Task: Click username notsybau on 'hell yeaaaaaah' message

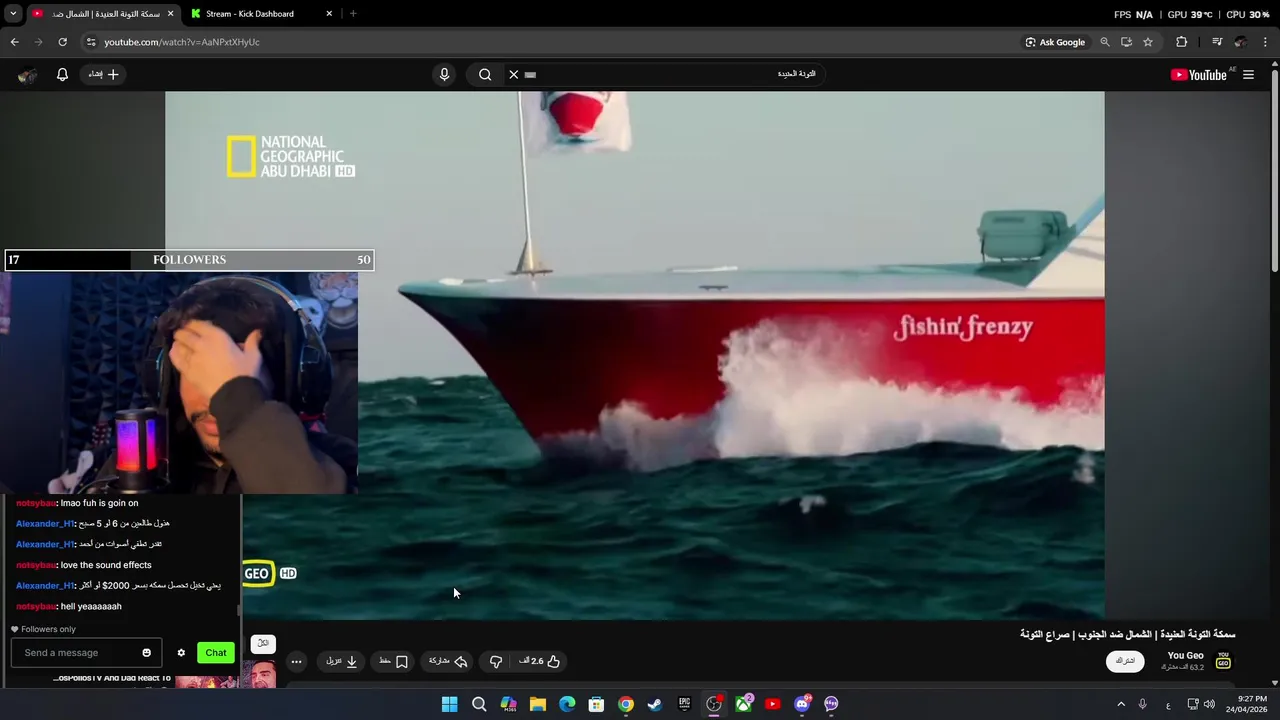Action: (36, 606)
